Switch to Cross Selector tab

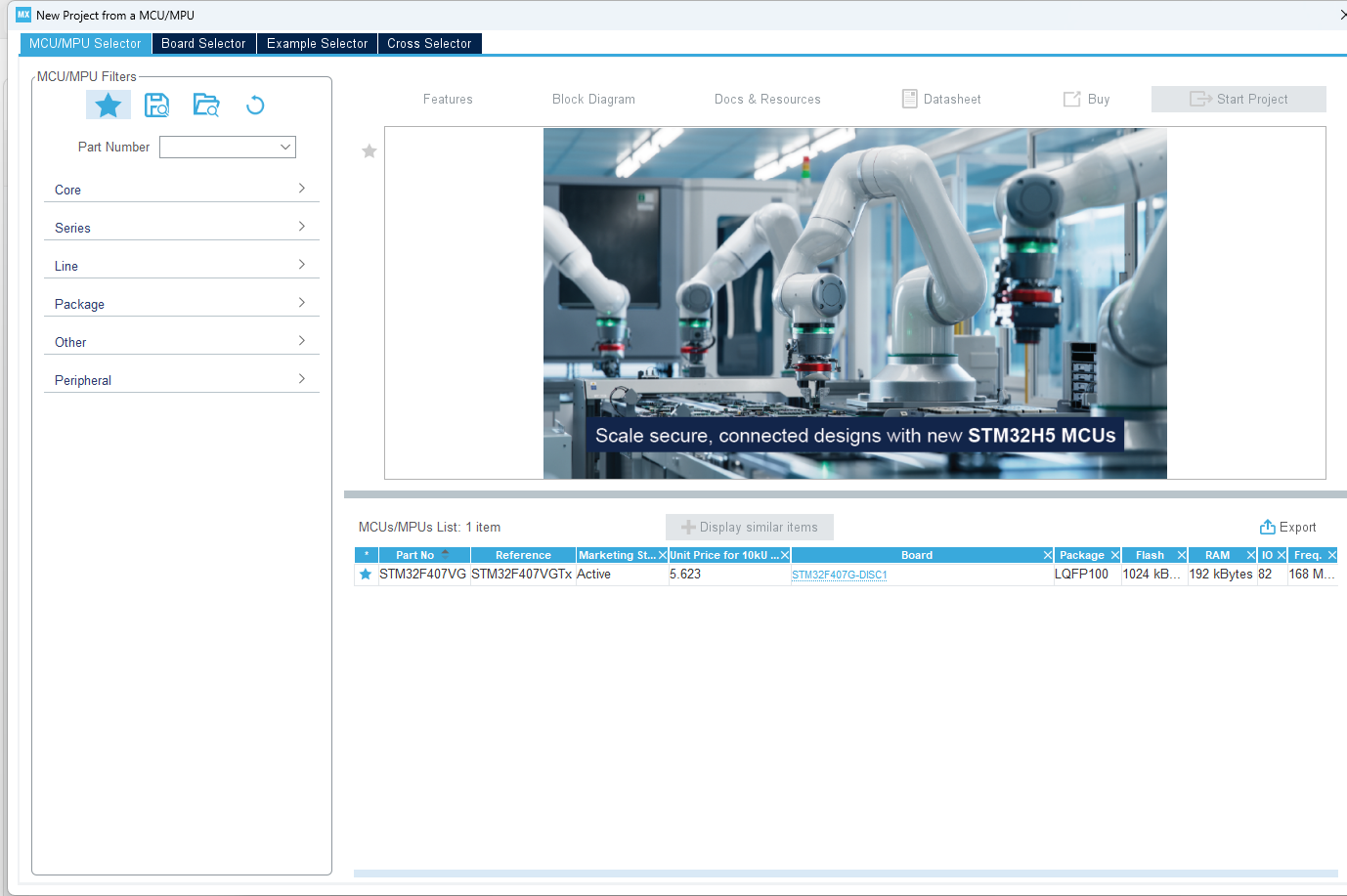429,43
